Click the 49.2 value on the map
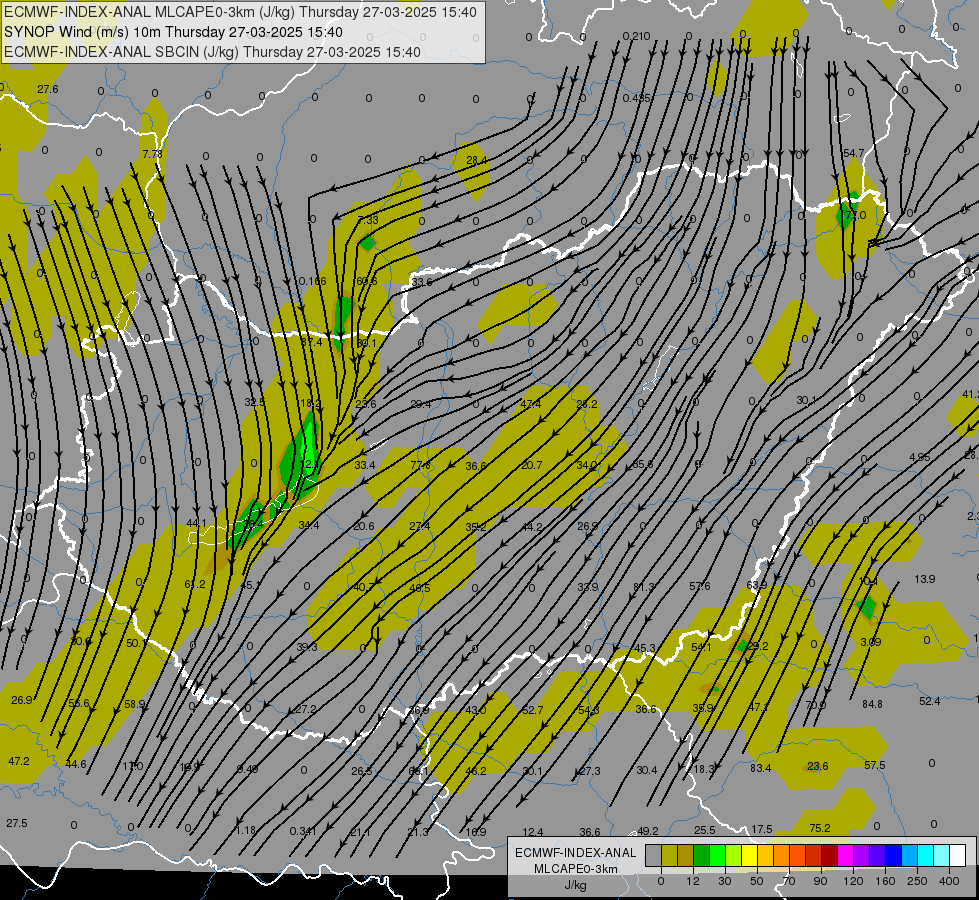Screen dimensions: 979x900 click(x=648, y=831)
